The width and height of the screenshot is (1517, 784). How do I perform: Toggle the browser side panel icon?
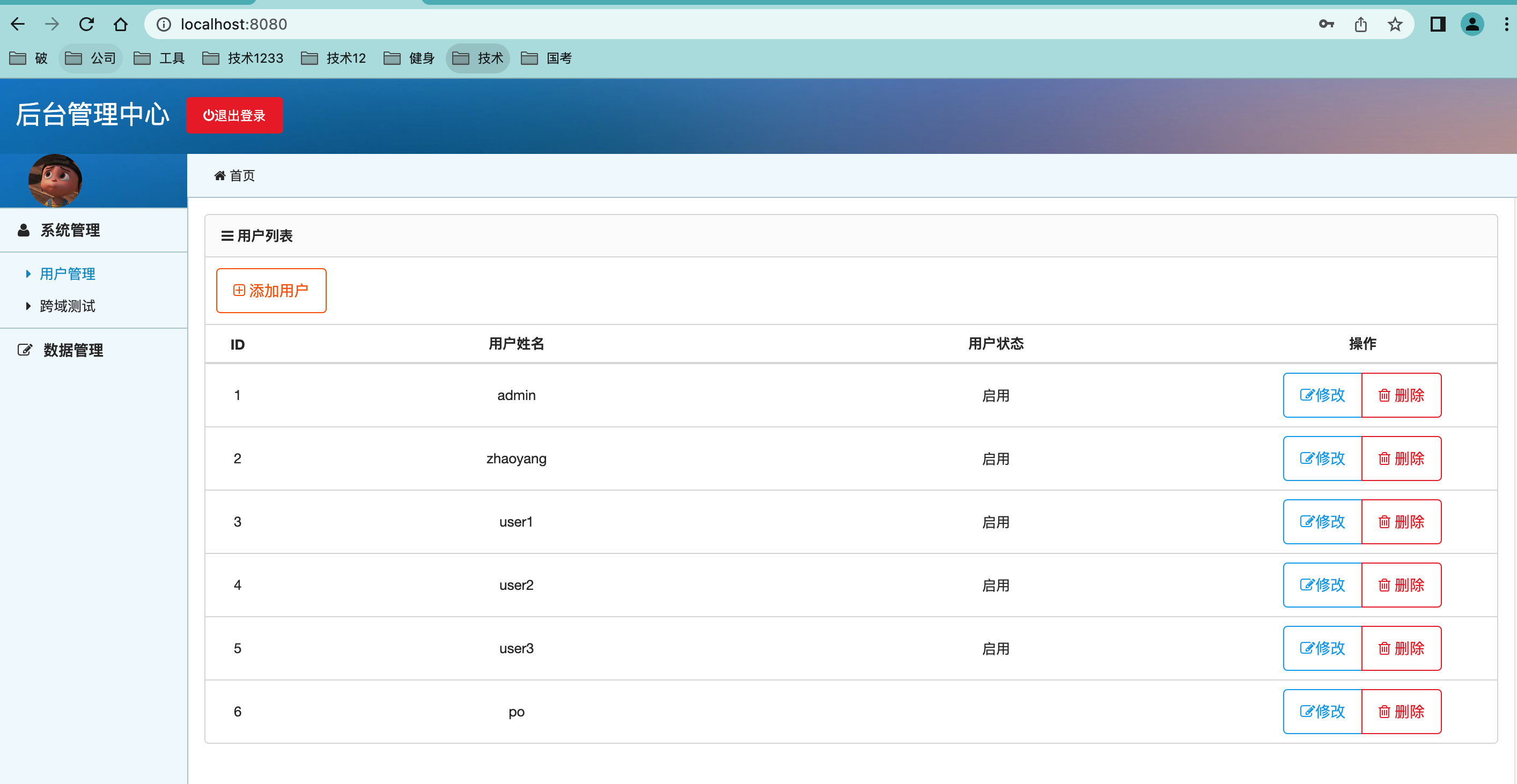pyautogui.click(x=1438, y=24)
